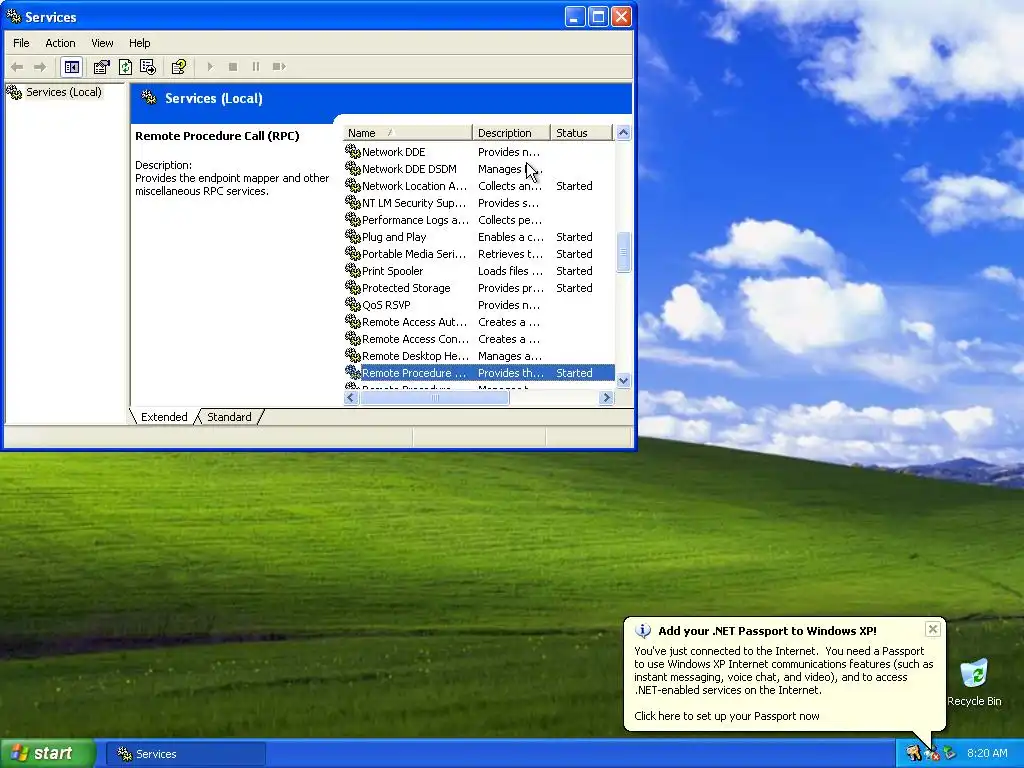1024x768 pixels.
Task: Click the vertical scrollbar down arrow
Action: 623,381
